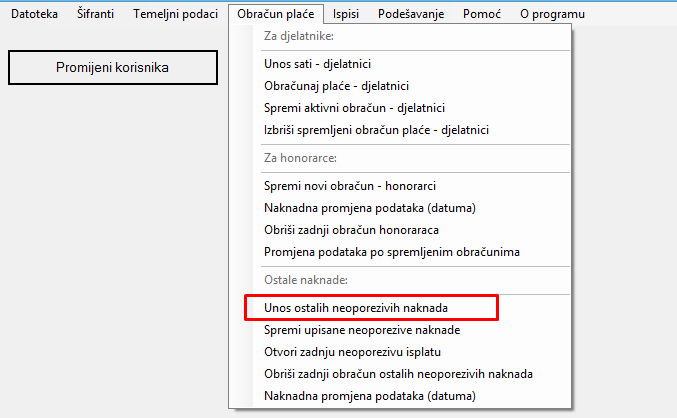Choose Izbriši spremljeni obračun plaće - djelatnici
The image size is (677, 418).
point(376,130)
